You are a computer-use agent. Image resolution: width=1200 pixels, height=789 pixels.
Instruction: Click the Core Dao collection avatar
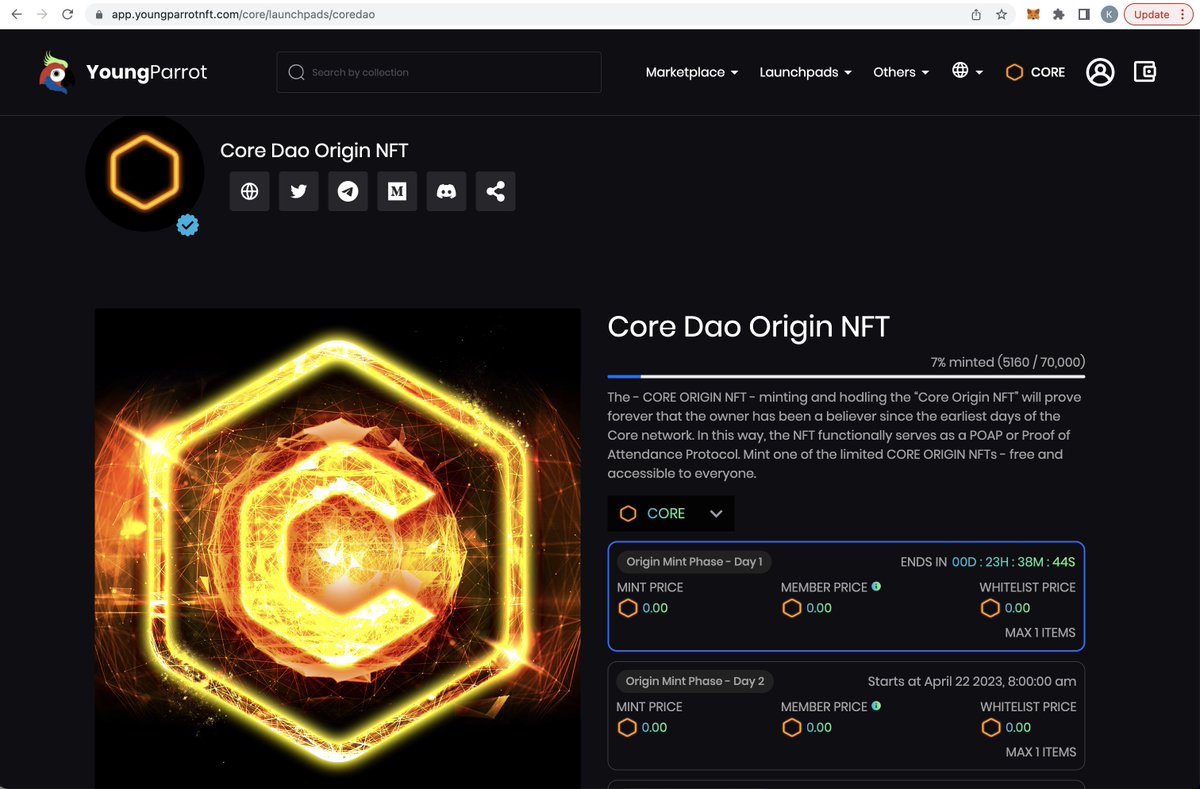pyautogui.click(x=145, y=173)
